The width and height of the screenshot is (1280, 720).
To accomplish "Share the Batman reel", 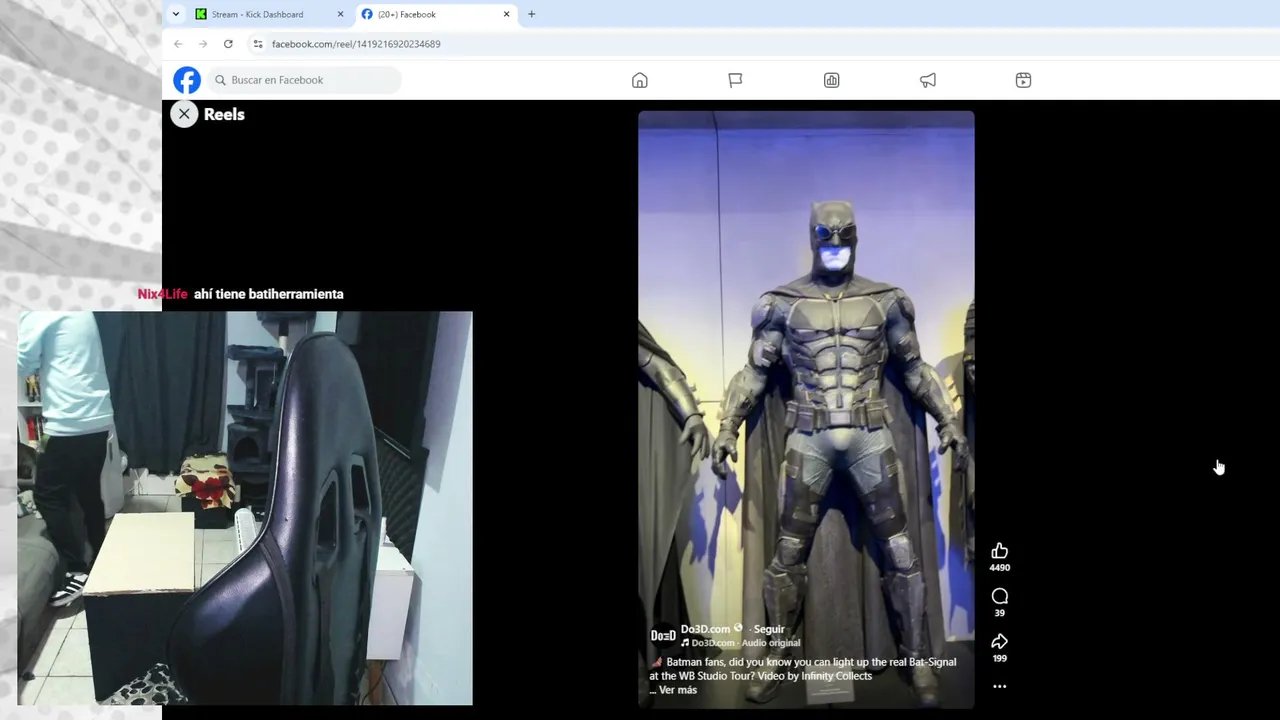I will coord(999,642).
